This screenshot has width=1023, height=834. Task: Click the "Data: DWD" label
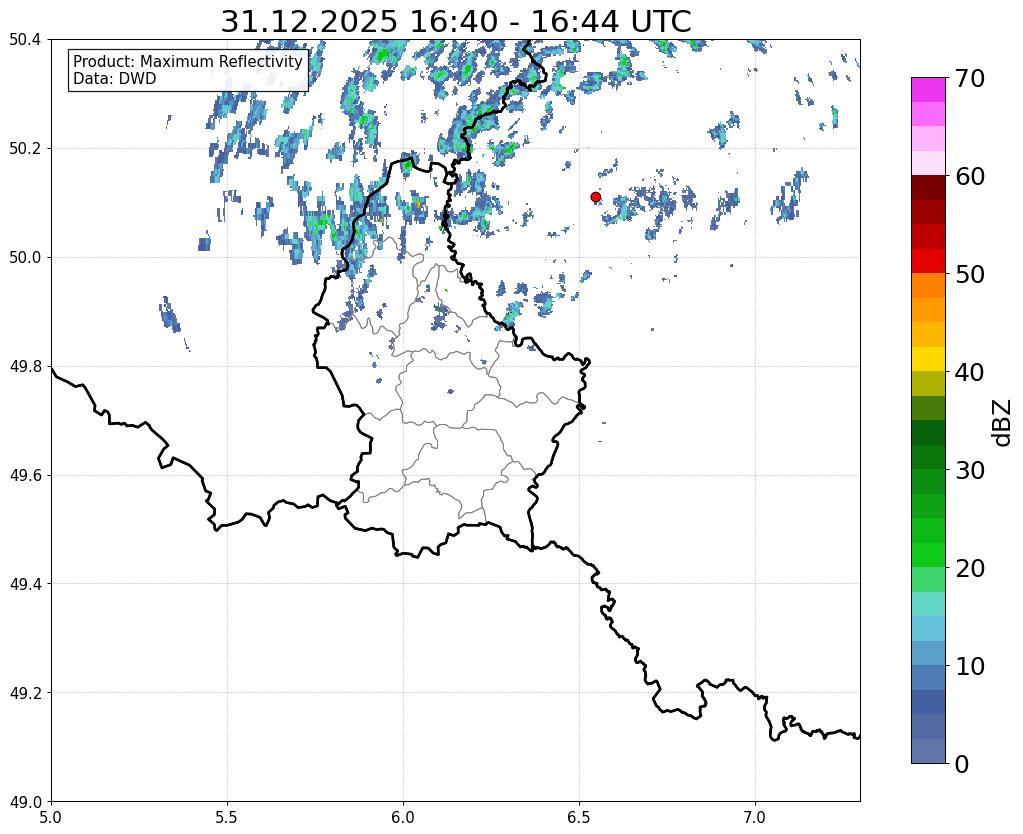115,79
